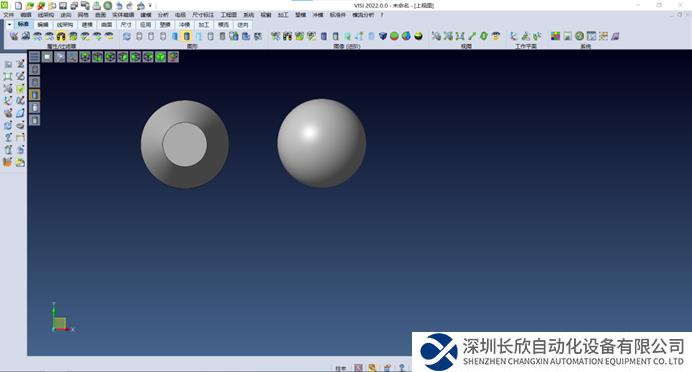Create a new file from quick access toolbar
The image size is (692, 372).
click(19, 6)
